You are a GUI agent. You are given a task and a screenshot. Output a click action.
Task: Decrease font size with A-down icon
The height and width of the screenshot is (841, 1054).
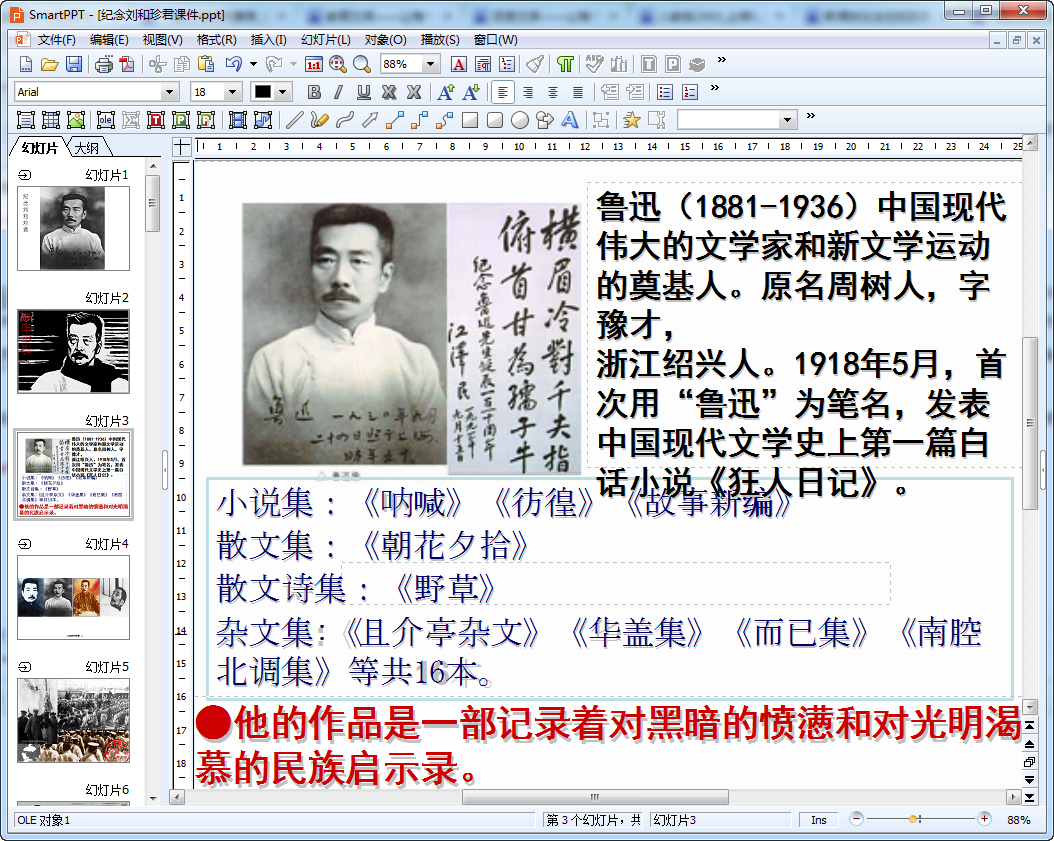click(x=471, y=92)
